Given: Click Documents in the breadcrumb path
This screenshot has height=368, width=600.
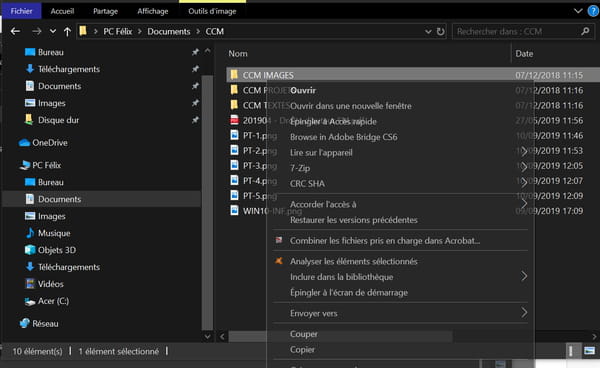Looking at the screenshot, I should click(169, 31).
